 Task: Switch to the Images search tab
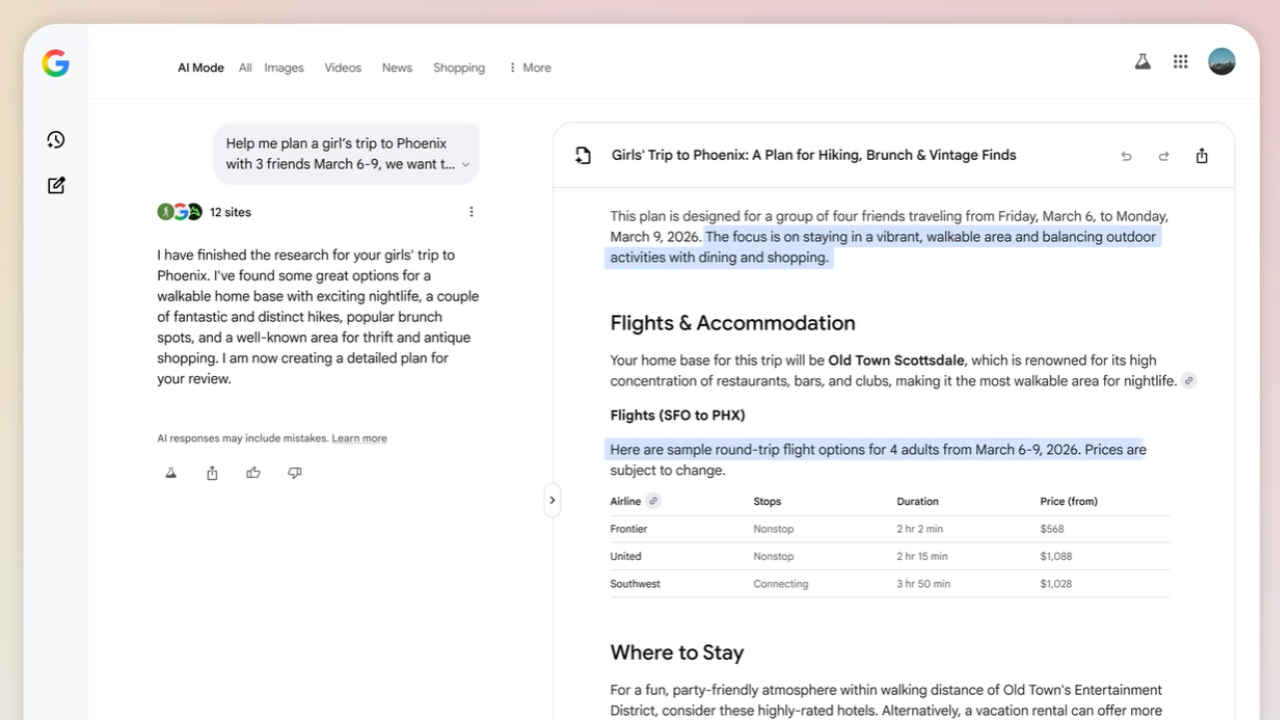pos(284,67)
